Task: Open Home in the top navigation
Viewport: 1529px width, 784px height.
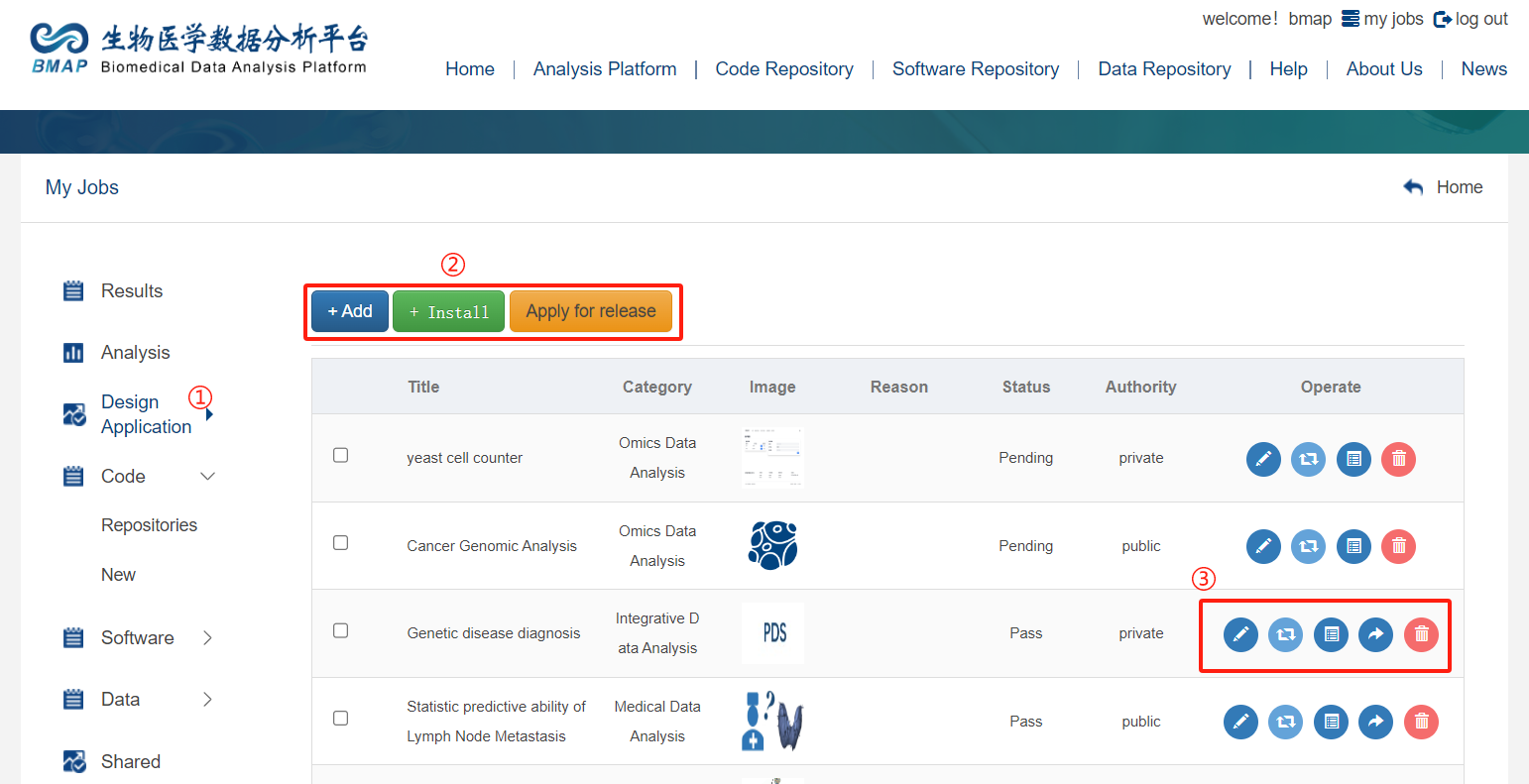Action: click(x=470, y=69)
